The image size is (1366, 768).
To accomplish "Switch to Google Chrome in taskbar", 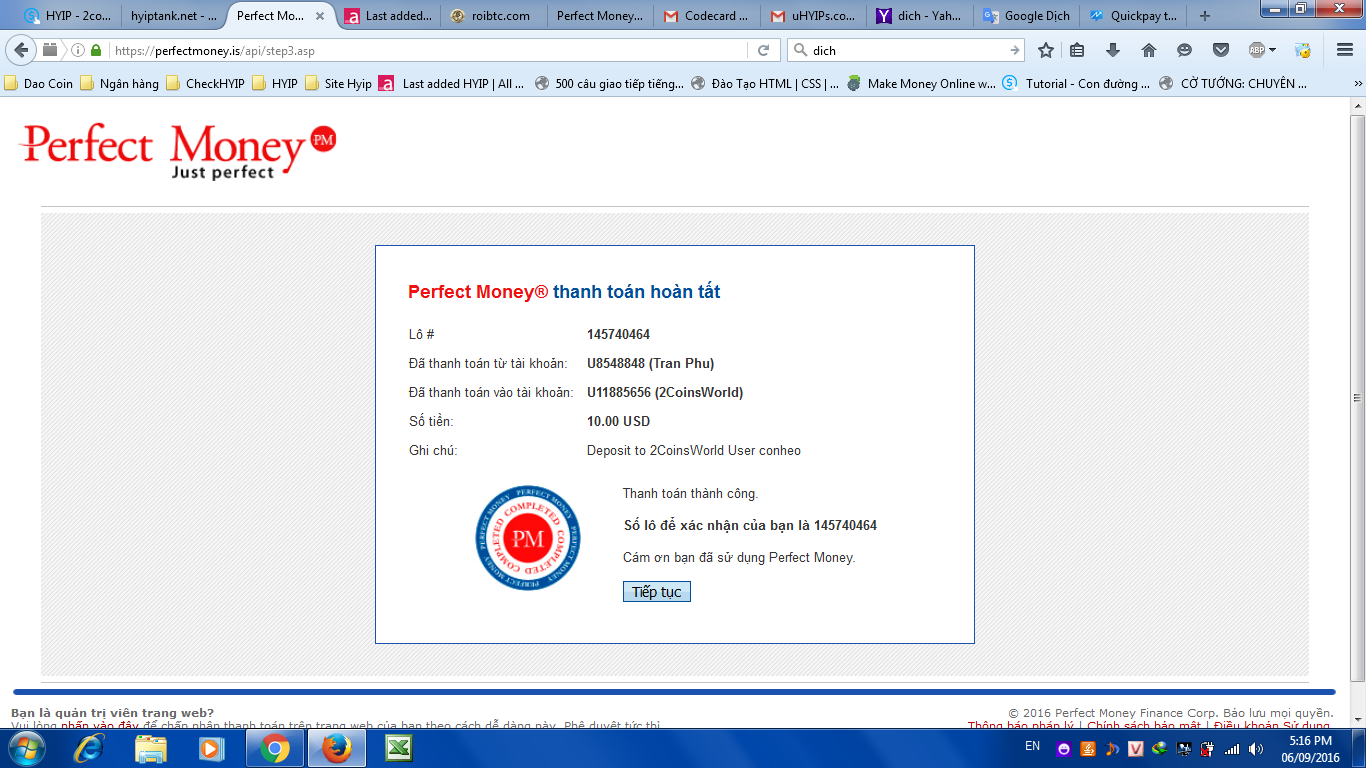I will (274, 748).
